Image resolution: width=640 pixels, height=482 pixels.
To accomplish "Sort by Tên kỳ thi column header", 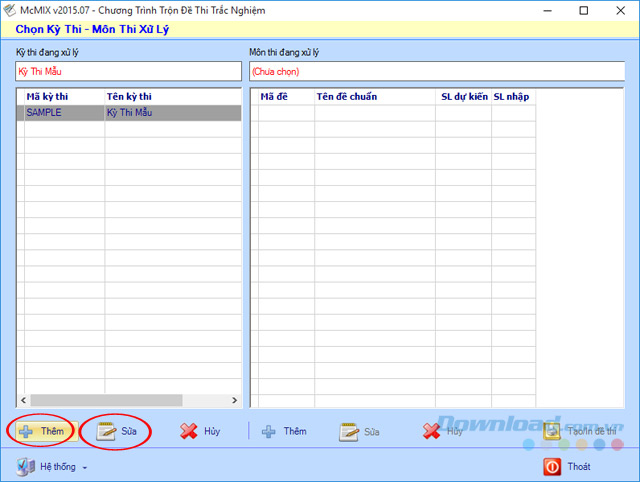I will click(170, 96).
